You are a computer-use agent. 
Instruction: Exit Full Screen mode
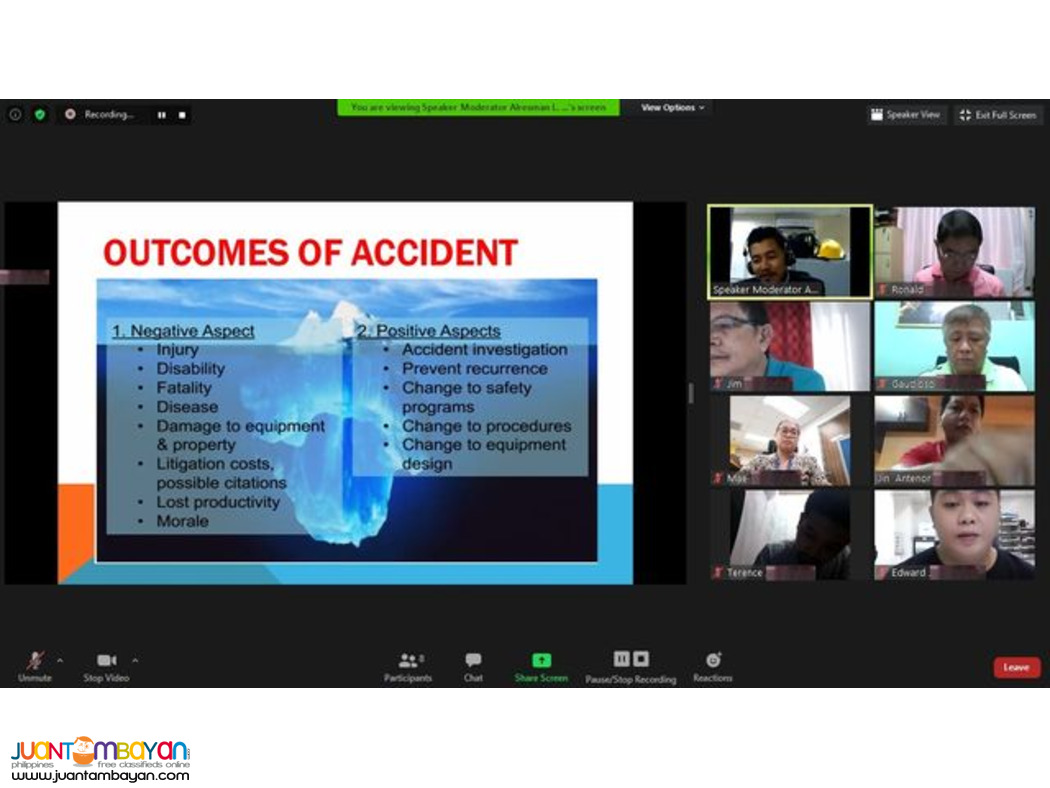click(x=998, y=115)
